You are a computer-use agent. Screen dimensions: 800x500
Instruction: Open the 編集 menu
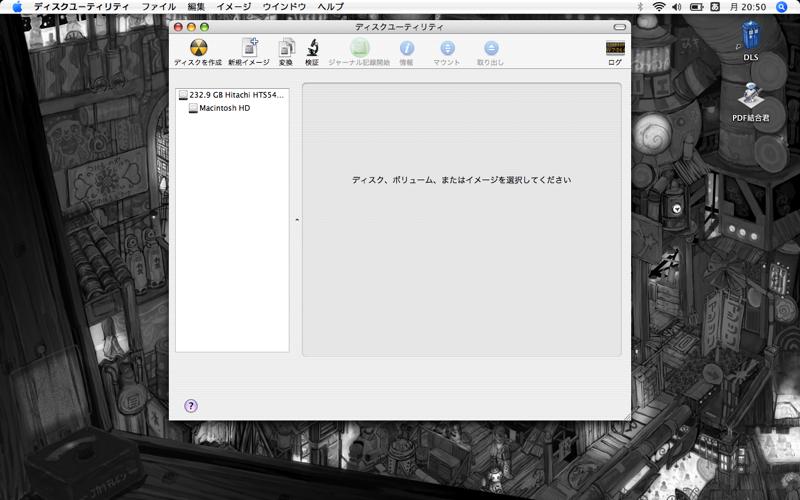click(x=196, y=7)
